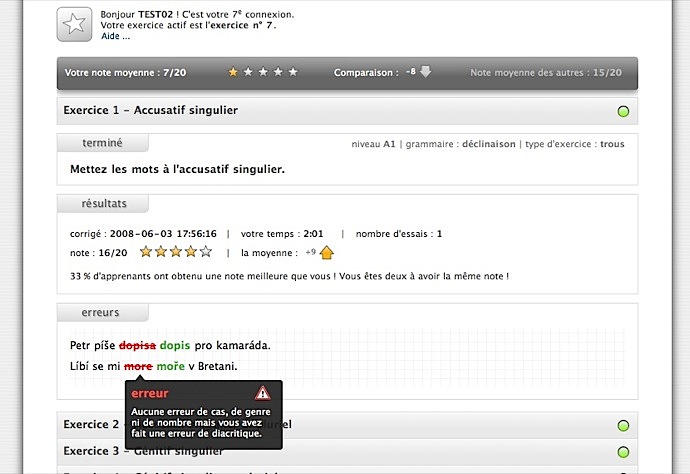
Task: Click the green status dot of Exercice 1
Action: (x=623, y=111)
